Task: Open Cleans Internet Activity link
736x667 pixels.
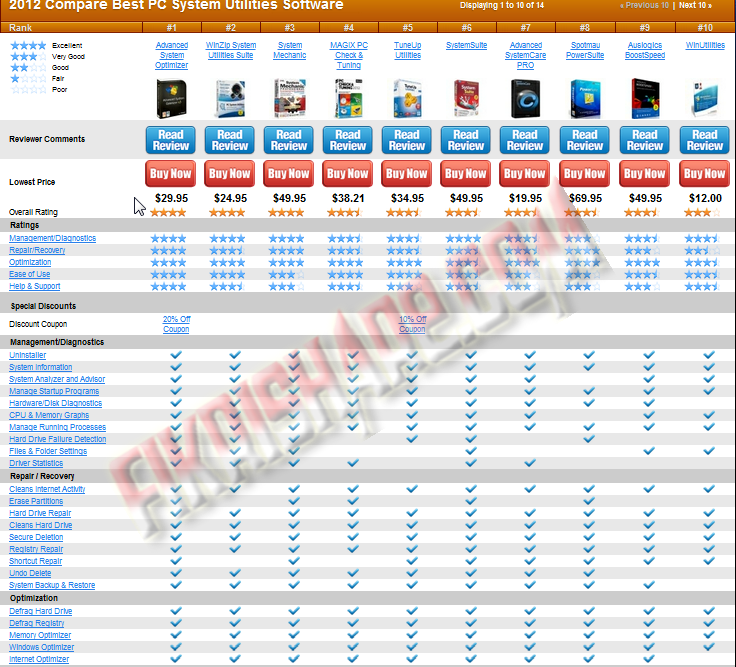Action: (47, 489)
